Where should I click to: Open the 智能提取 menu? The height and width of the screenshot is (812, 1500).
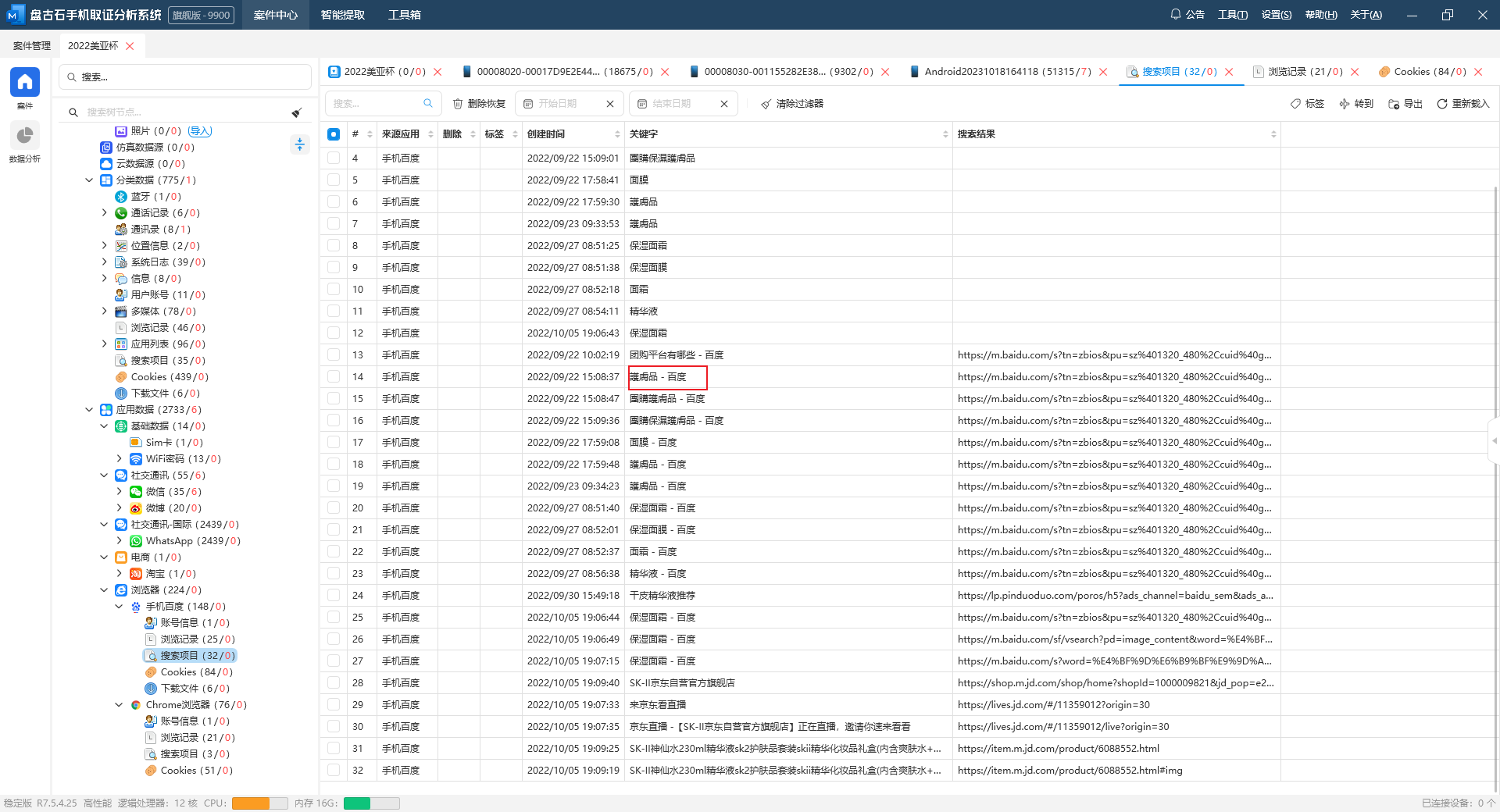click(342, 15)
